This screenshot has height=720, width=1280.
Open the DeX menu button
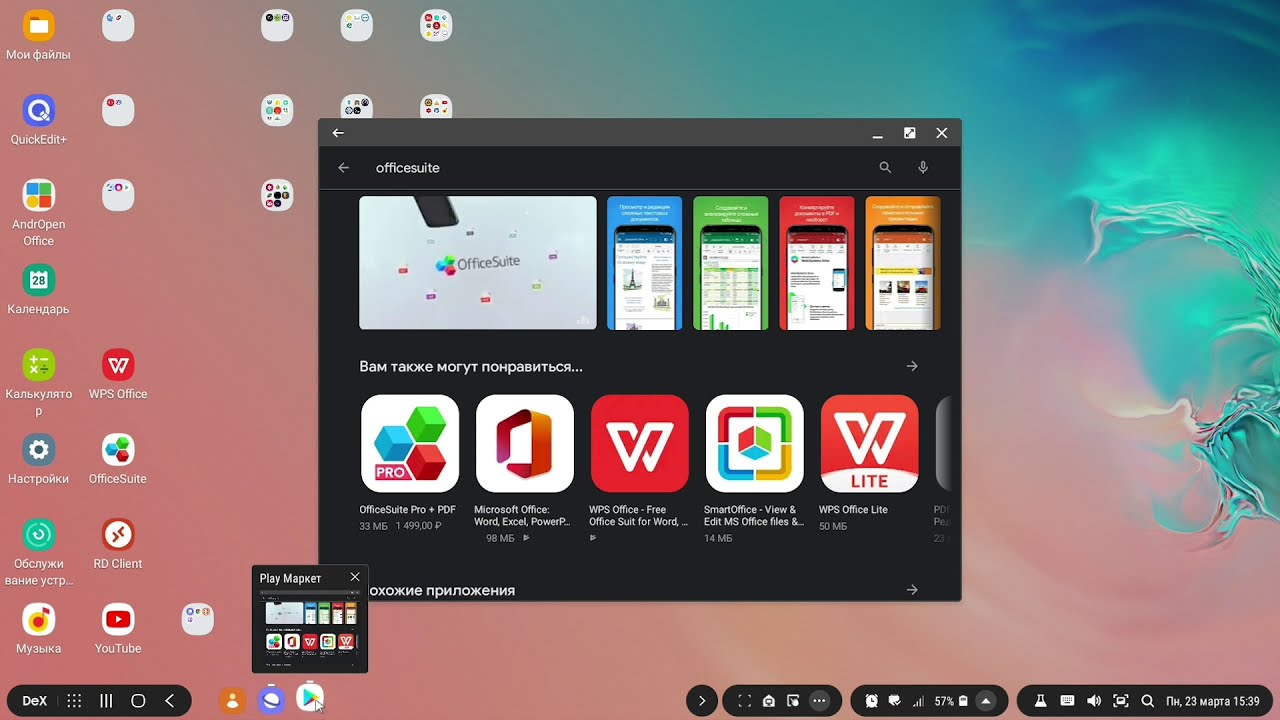point(35,701)
